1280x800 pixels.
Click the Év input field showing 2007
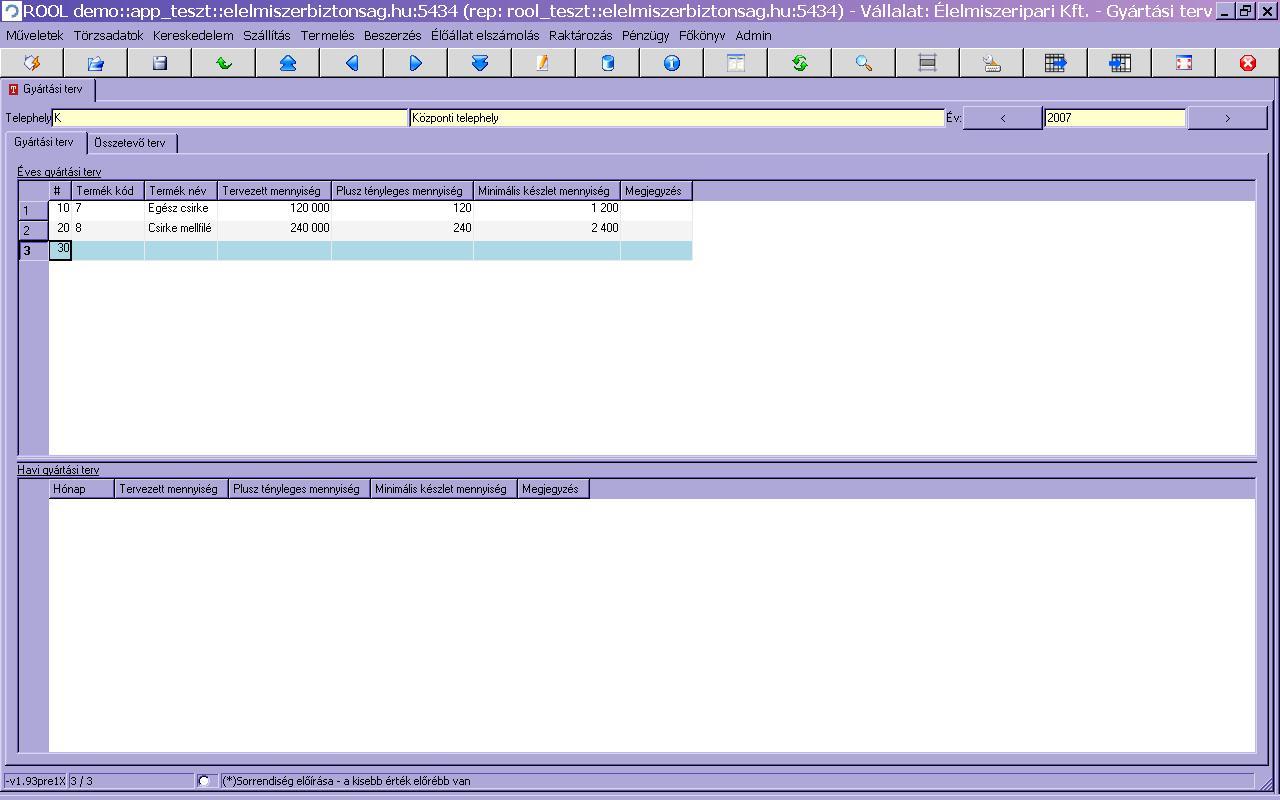tap(1114, 118)
